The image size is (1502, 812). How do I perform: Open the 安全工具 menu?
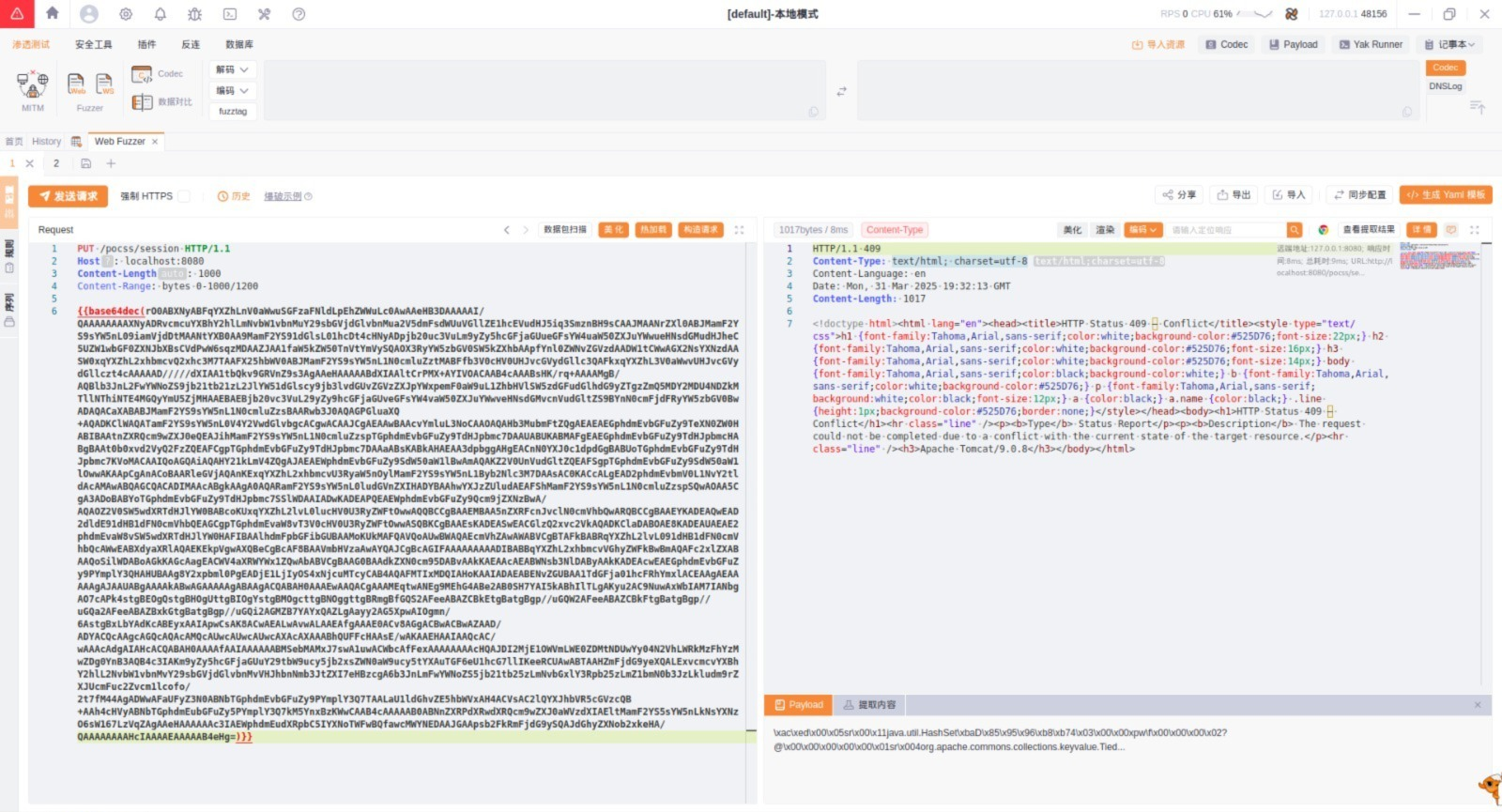94,44
